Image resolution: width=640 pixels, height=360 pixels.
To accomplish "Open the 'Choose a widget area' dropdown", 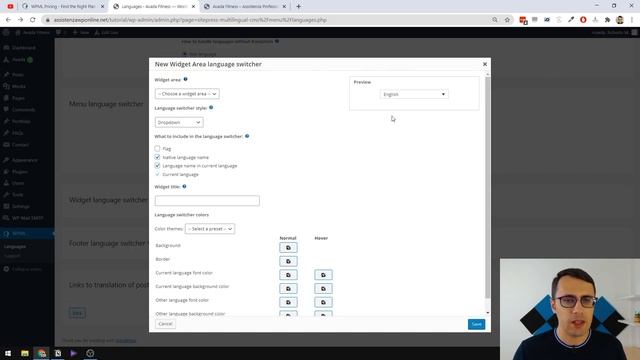I will (187, 94).
